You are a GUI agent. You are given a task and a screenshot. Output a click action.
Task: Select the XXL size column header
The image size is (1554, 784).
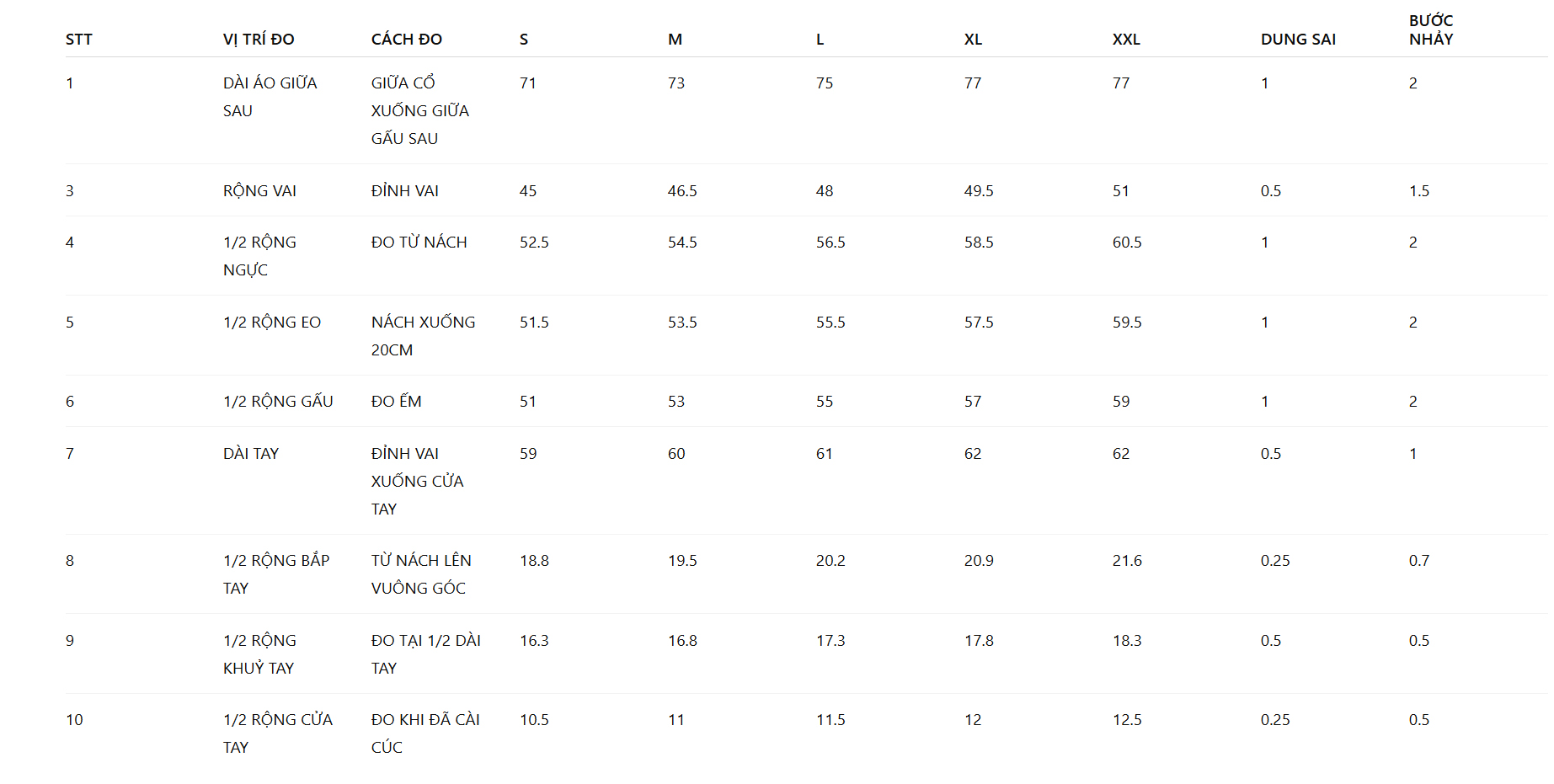click(x=1126, y=40)
